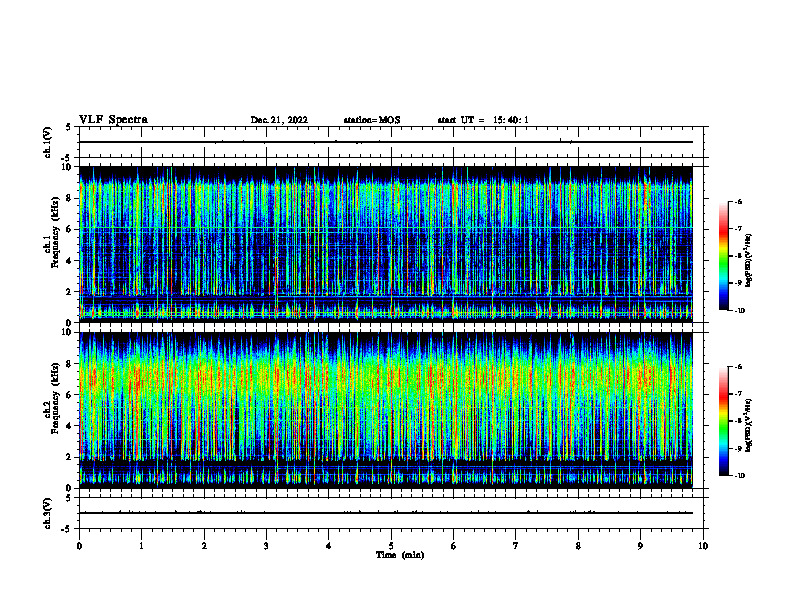Viewport: 792px width, 612px height.
Task: Click the "VLF Spectra" plot title
Action: (x=113, y=120)
